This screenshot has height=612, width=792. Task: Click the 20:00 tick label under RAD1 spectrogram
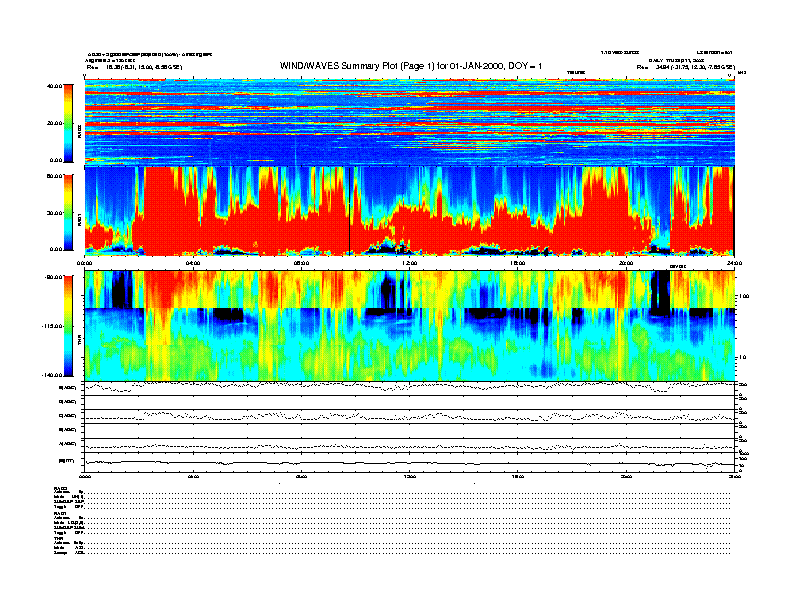(626, 263)
